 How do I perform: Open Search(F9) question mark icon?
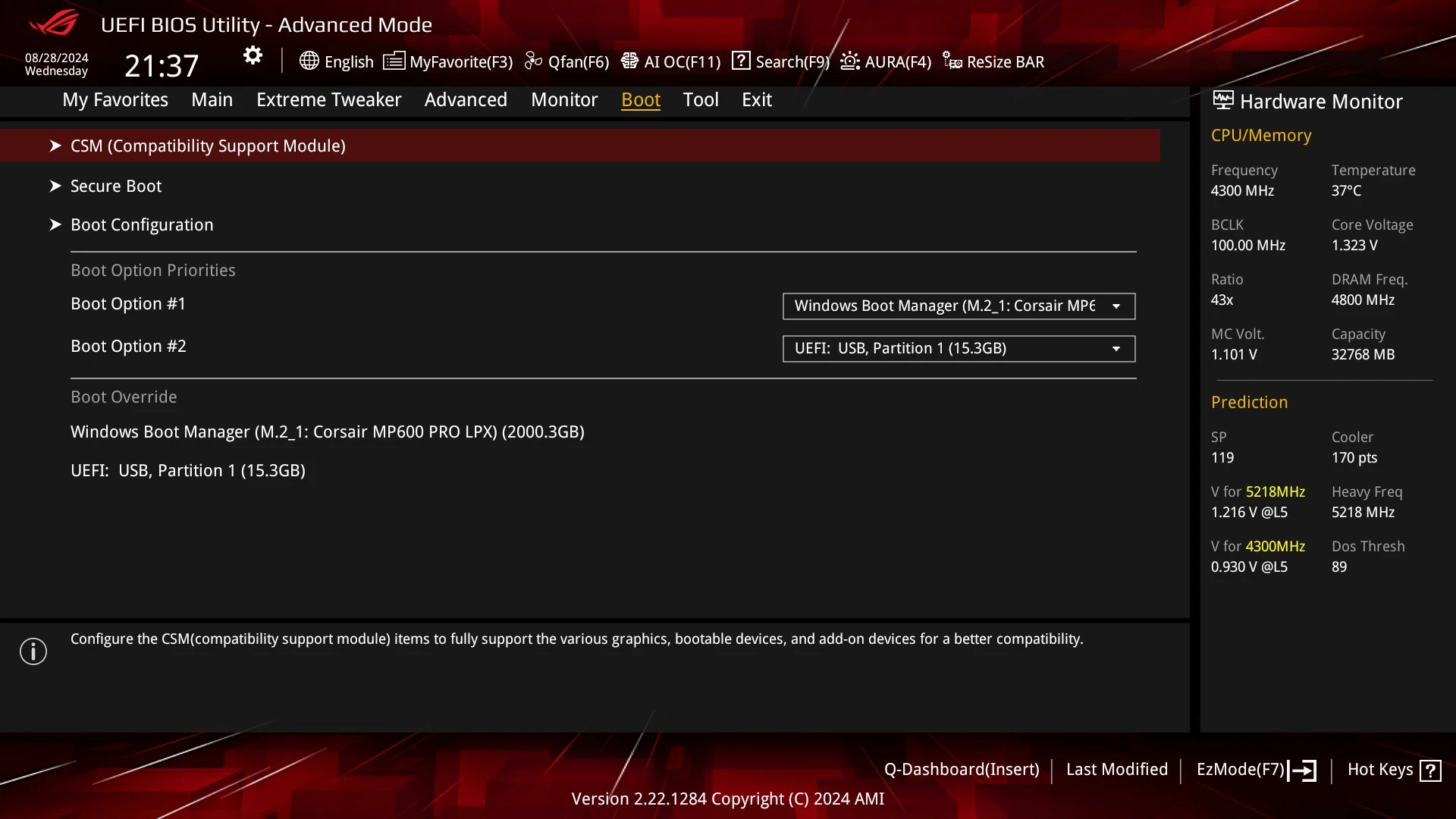[x=741, y=61]
